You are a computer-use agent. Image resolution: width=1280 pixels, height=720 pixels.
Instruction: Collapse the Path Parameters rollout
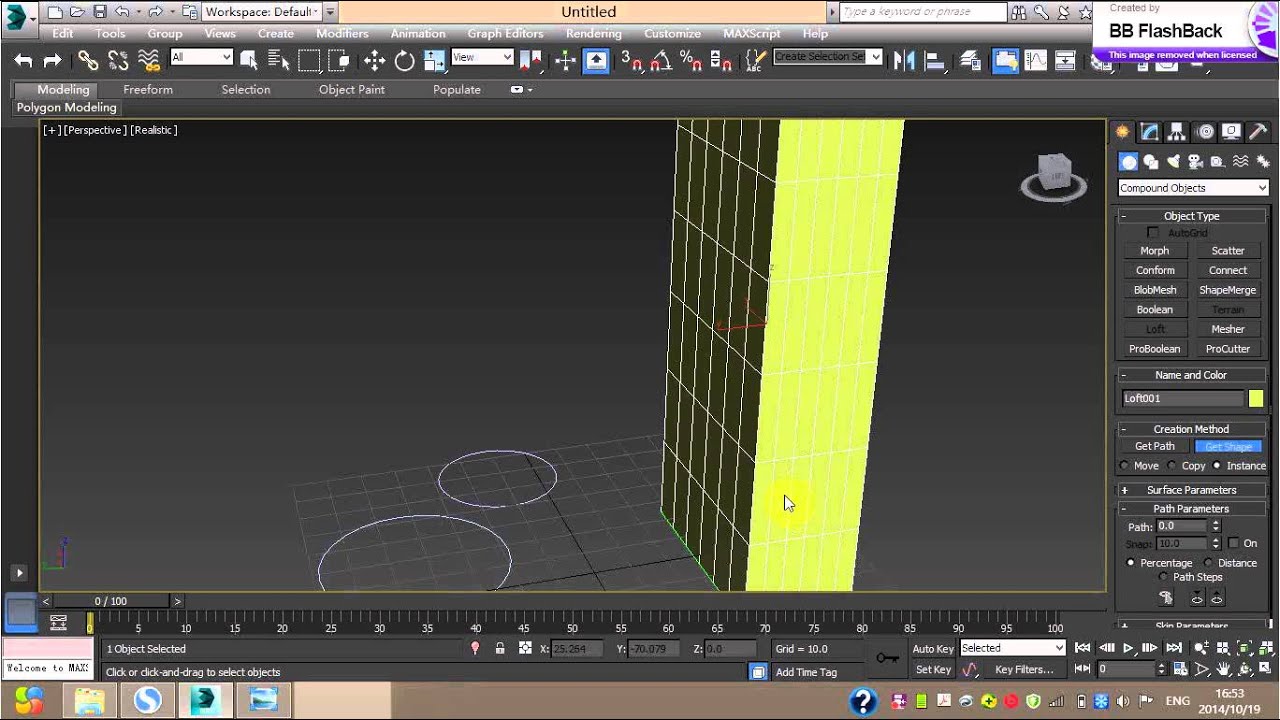[1191, 509]
